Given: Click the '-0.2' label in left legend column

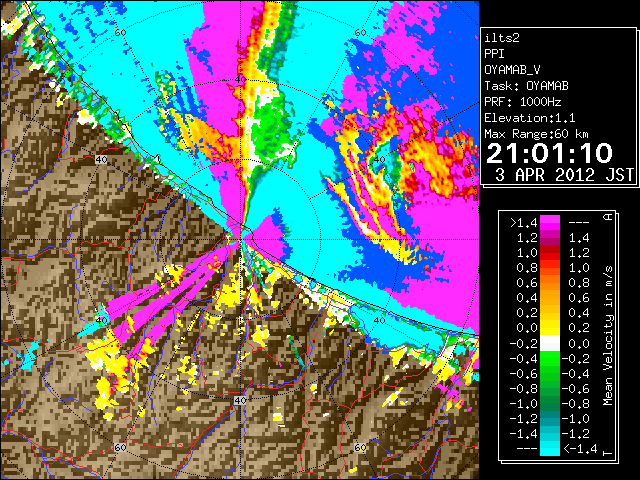Looking at the screenshot, I should pyautogui.click(x=523, y=344).
